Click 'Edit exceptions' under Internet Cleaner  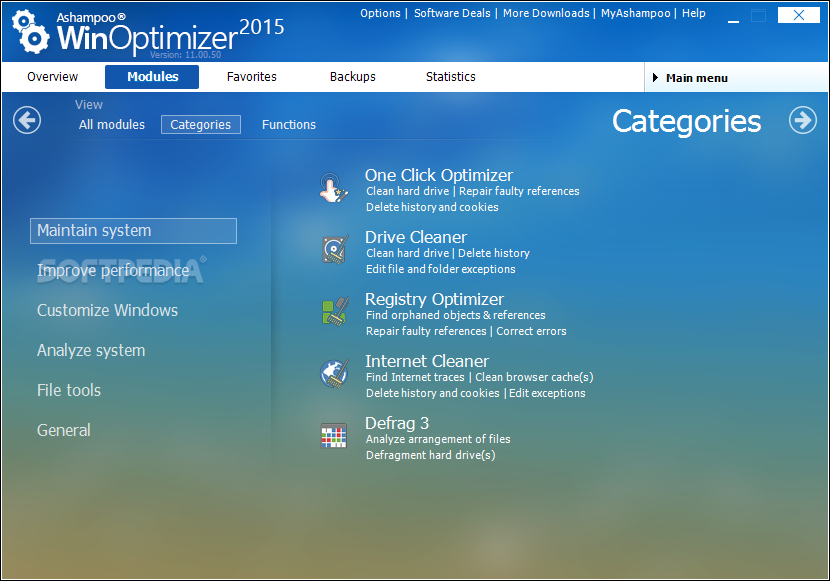pyautogui.click(x=547, y=393)
